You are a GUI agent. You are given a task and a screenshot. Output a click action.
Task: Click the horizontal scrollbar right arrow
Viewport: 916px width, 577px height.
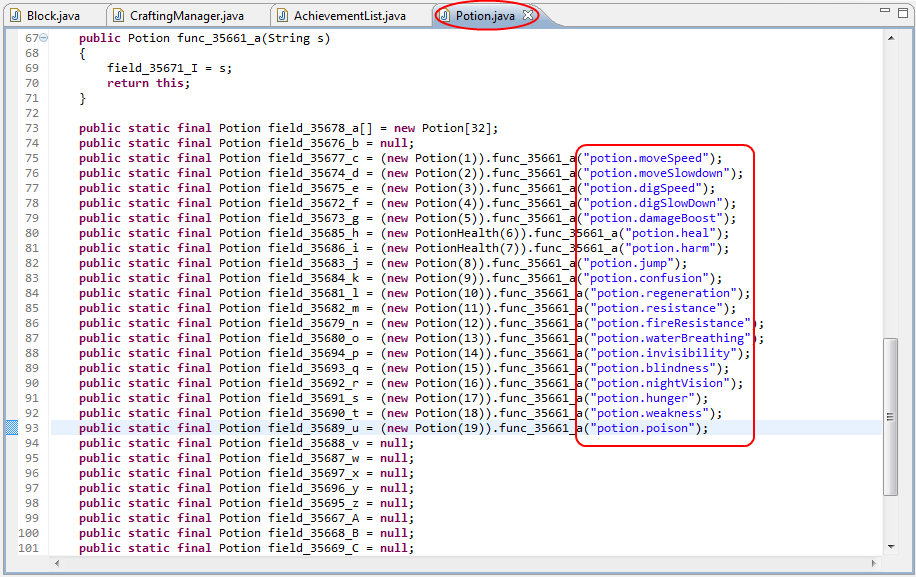pos(873,563)
